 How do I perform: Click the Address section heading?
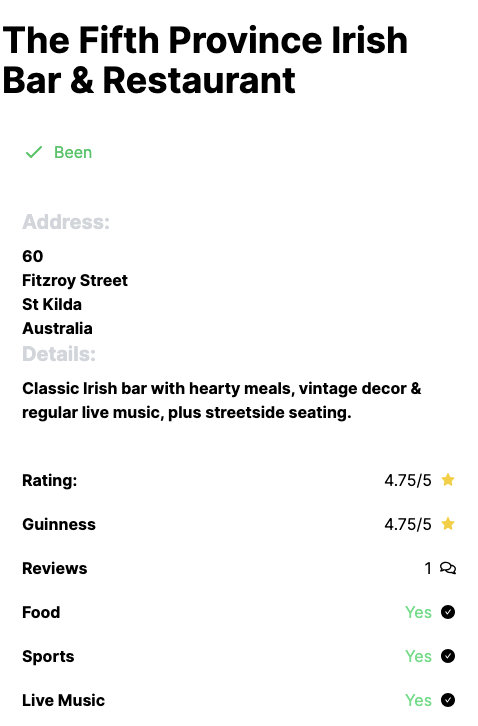click(66, 222)
